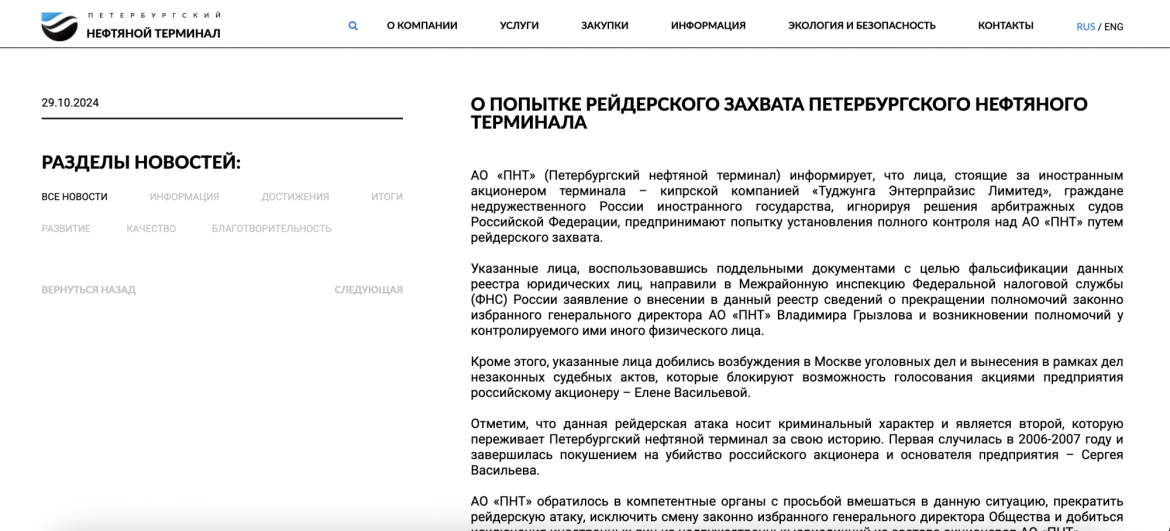
Task: Open the search magnifier icon
Action: [x=353, y=26]
